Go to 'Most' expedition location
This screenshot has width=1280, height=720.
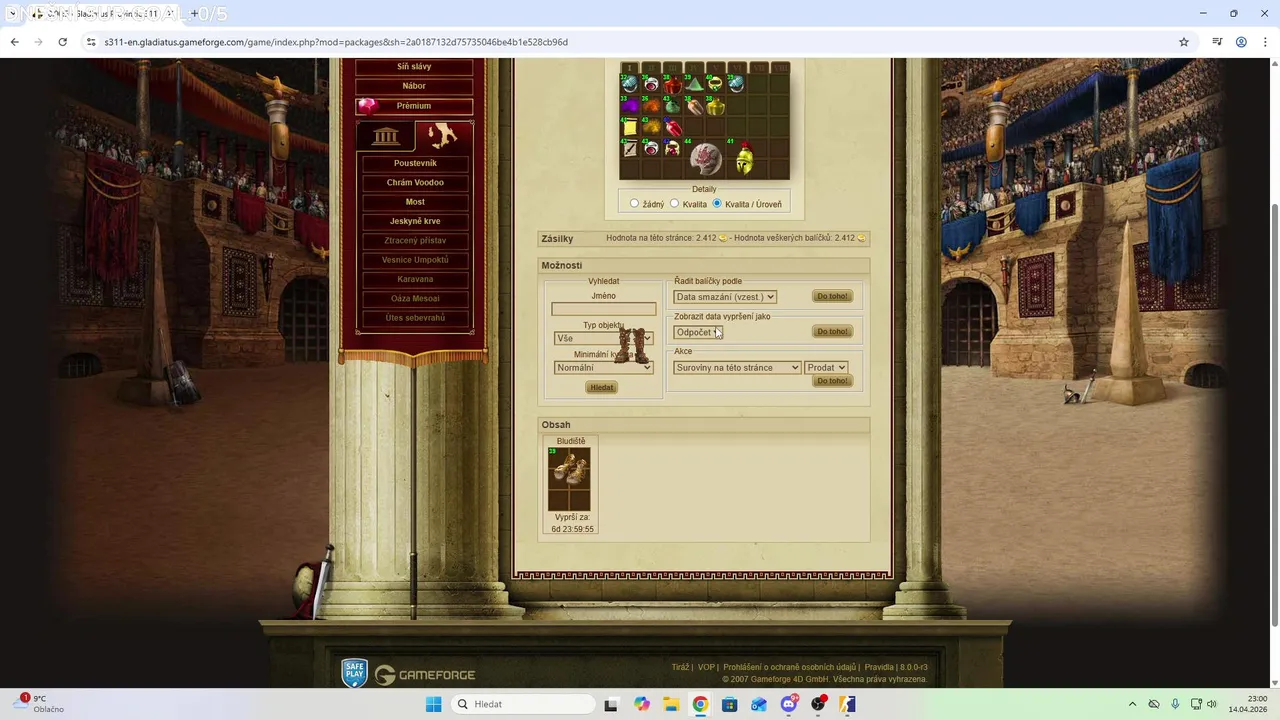pyautogui.click(x=415, y=202)
